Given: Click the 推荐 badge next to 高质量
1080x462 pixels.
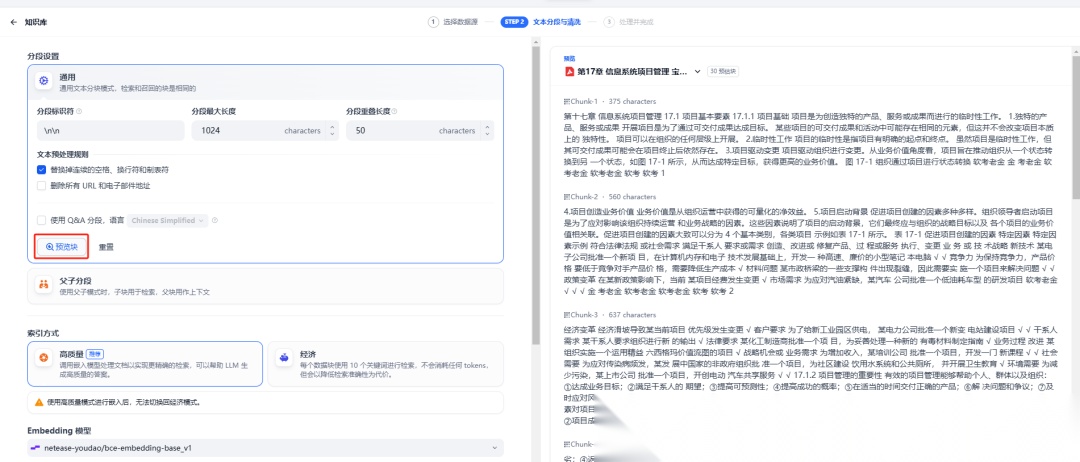Looking at the screenshot, I should coord(94,353).
